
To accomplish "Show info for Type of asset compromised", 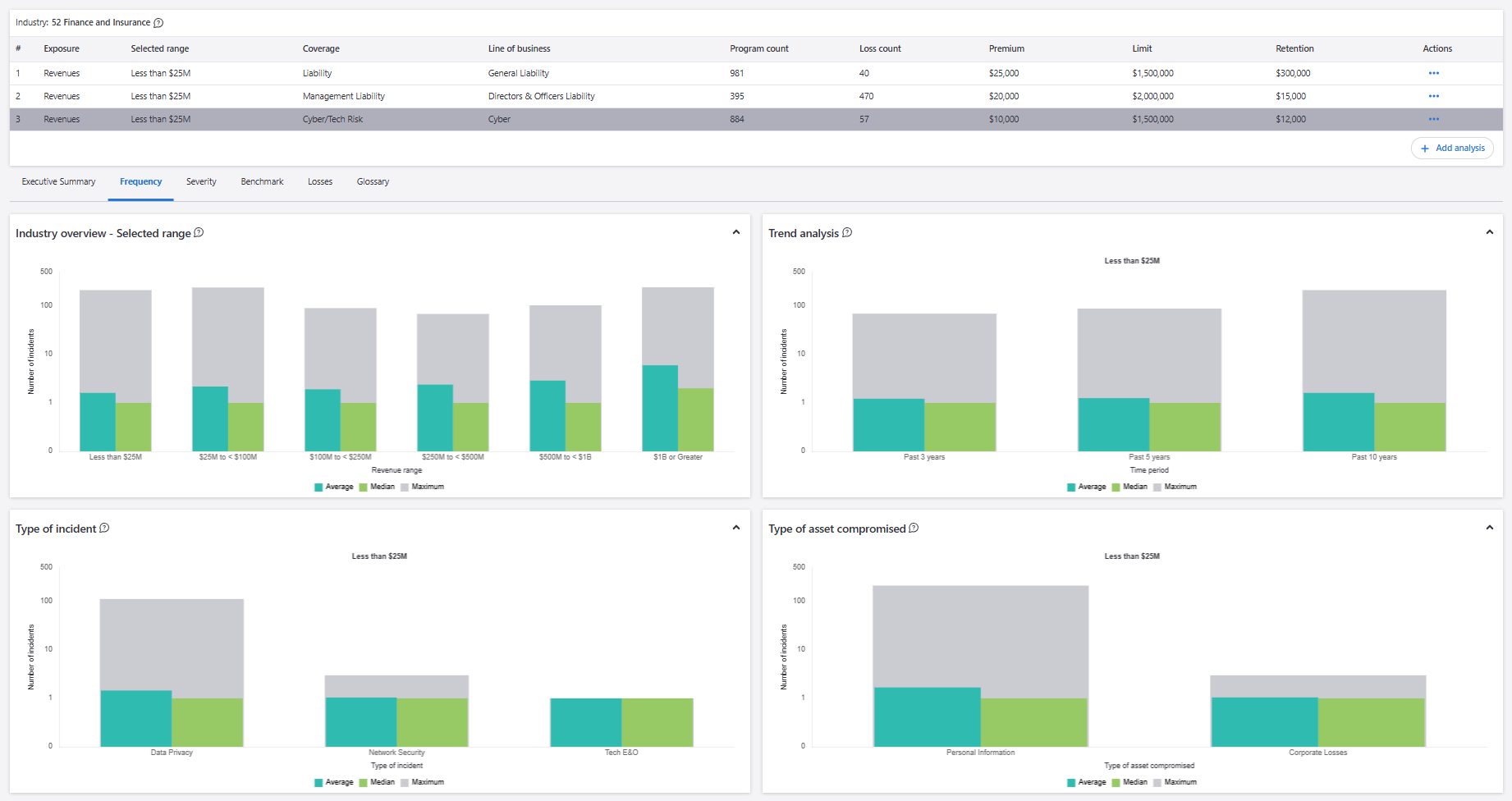I will tap(914, 529).
